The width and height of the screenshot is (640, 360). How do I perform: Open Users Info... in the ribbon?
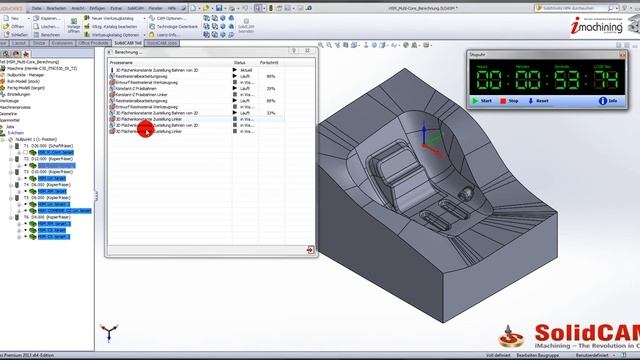[x=164, y=35]
